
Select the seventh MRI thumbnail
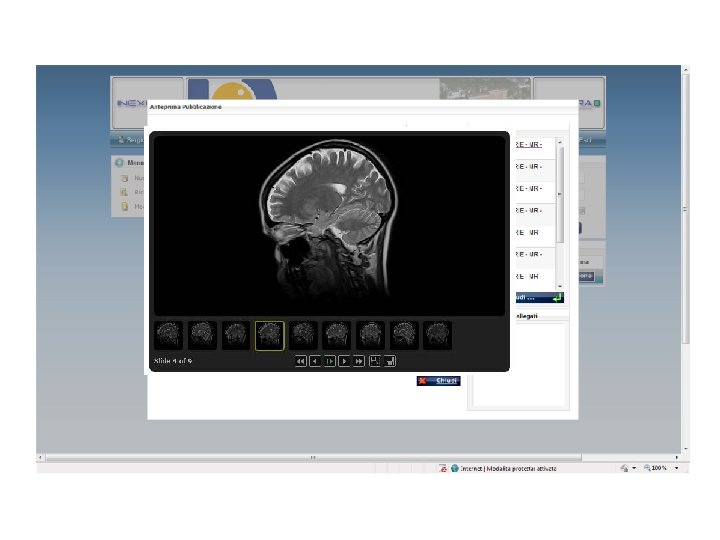coord(370,335)
